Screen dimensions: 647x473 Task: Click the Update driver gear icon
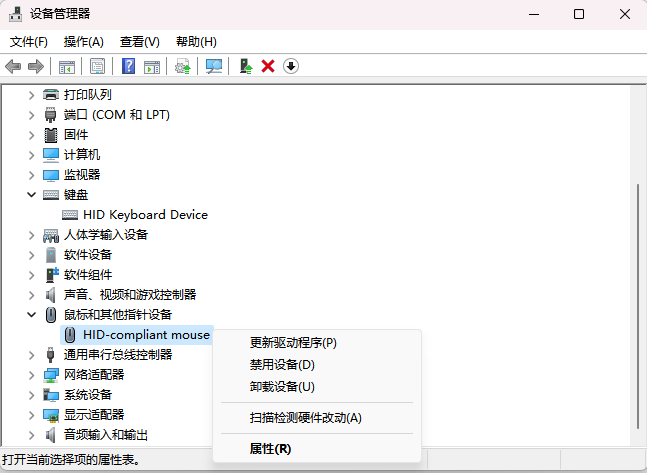click(182, 66)
